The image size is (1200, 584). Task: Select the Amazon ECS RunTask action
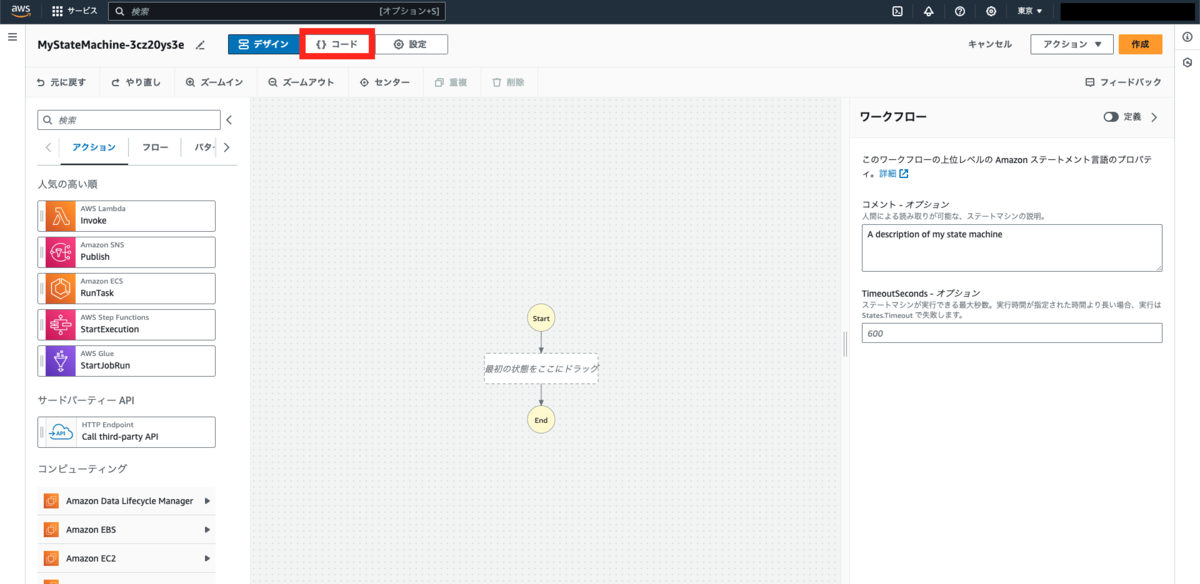[x=126, y=288]
